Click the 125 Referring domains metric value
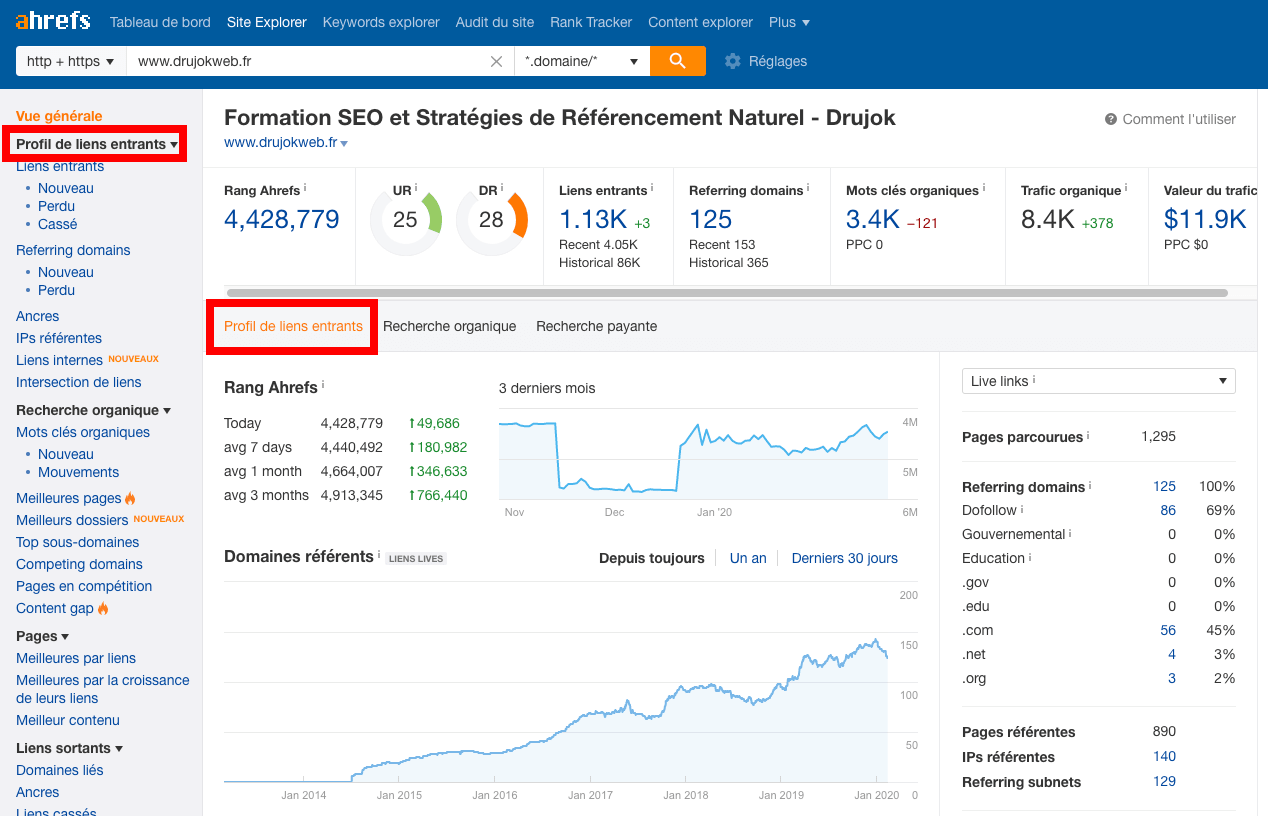The width and height of the screenshot is (1268, 816). (x=711, y=219)
